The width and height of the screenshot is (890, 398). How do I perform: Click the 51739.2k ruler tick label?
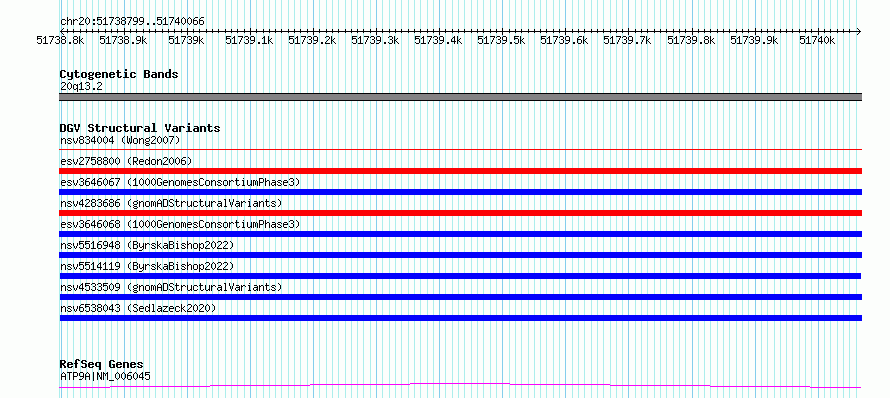click(312, 40)
